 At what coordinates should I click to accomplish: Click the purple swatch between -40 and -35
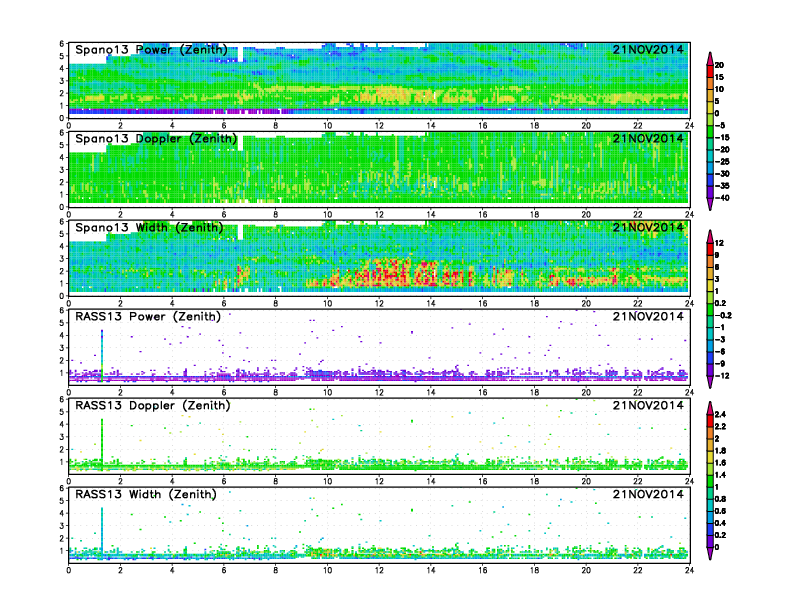tap(710, 192)
